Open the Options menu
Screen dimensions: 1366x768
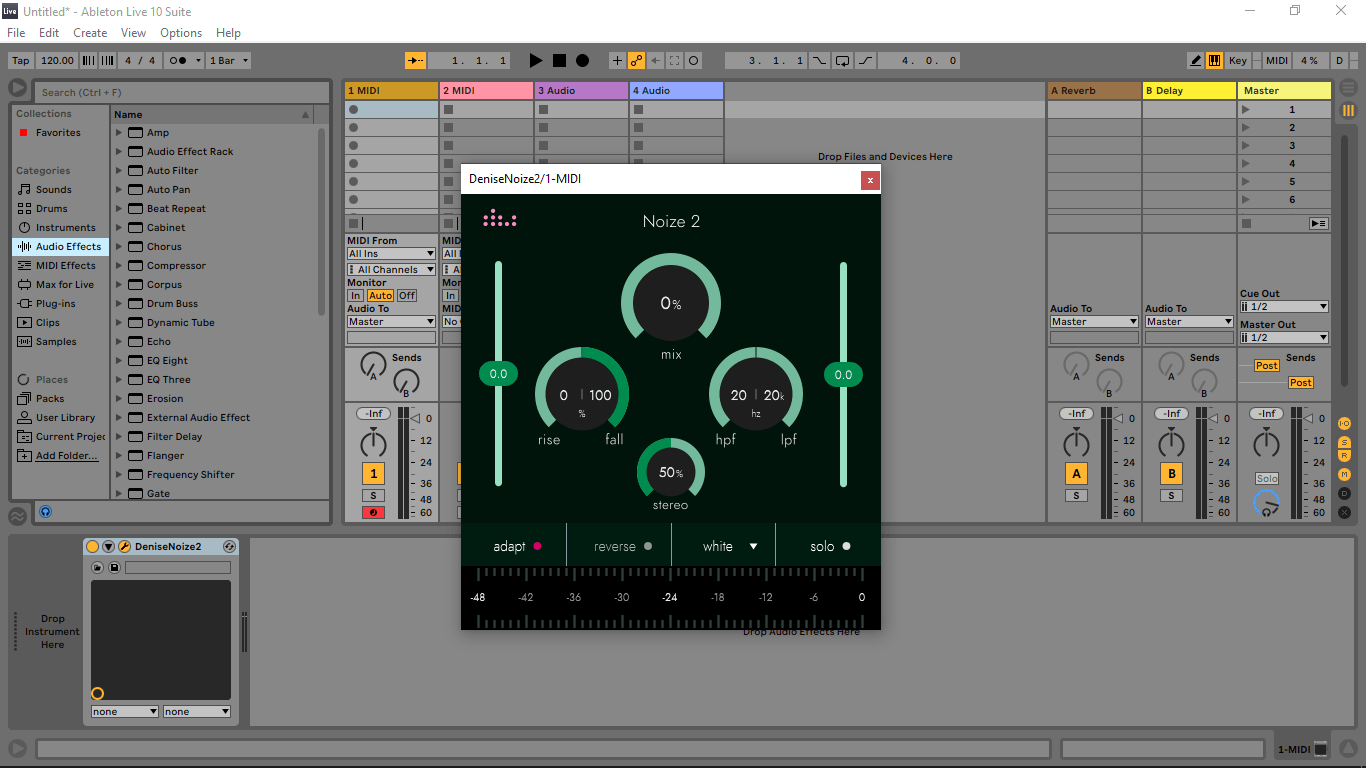point(181,33)
